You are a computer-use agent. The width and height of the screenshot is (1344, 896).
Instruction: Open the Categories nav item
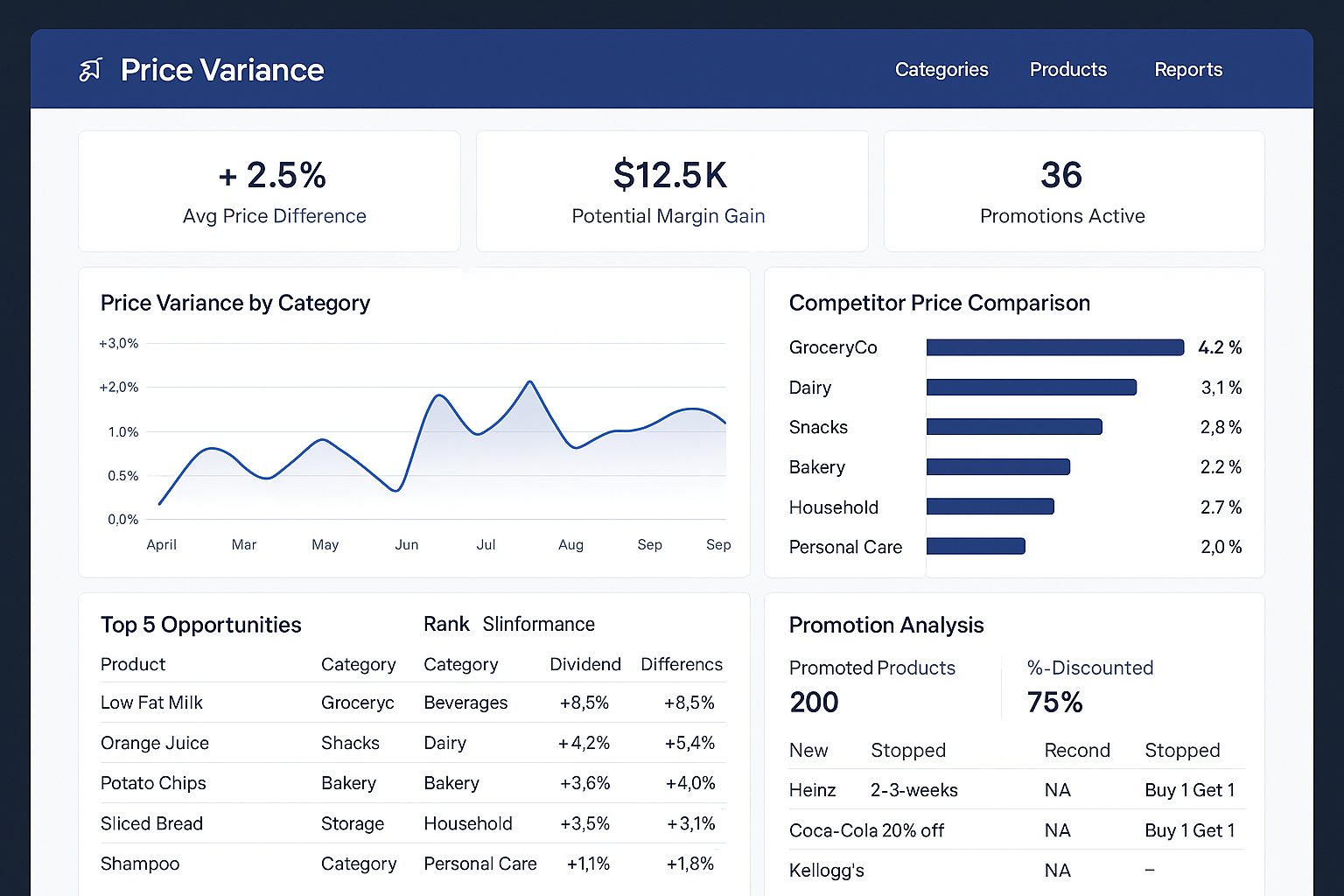[x=941, y=70]
